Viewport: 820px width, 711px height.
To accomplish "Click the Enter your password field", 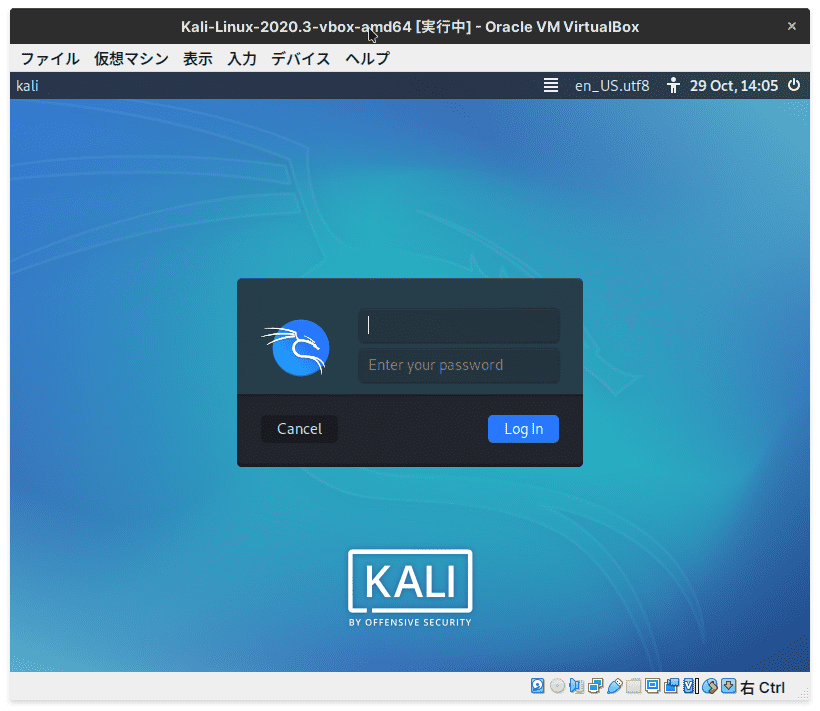I will click(459, 365).
